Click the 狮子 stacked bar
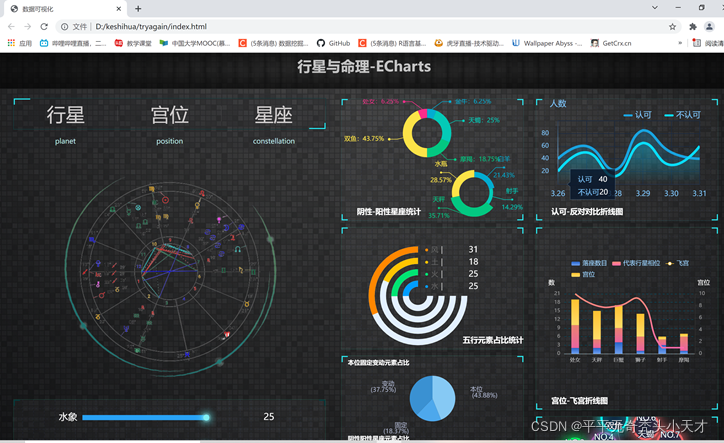 [x=640, y=334]
